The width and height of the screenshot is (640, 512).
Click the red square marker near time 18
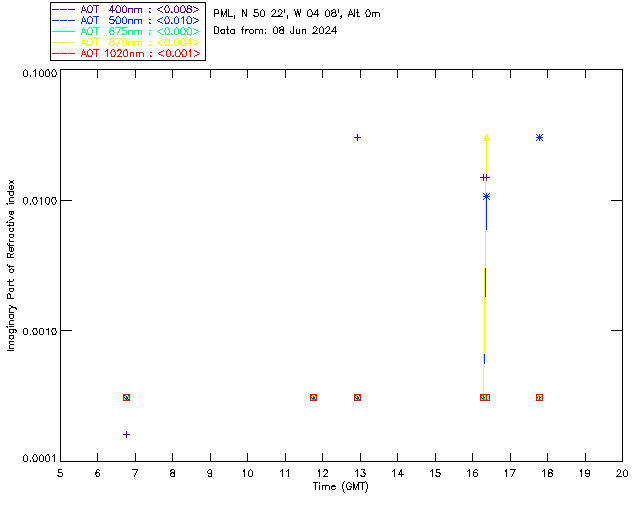click(540, 397)
